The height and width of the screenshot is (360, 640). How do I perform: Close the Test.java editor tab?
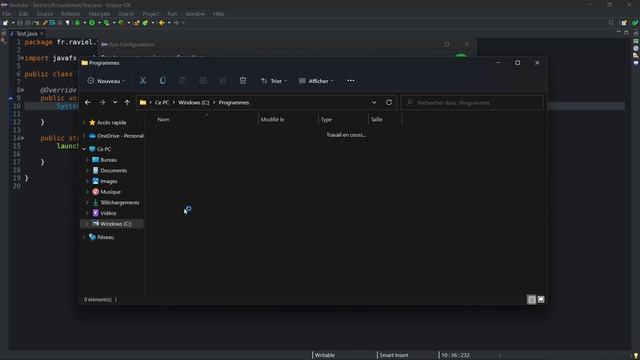pos(42,34)
